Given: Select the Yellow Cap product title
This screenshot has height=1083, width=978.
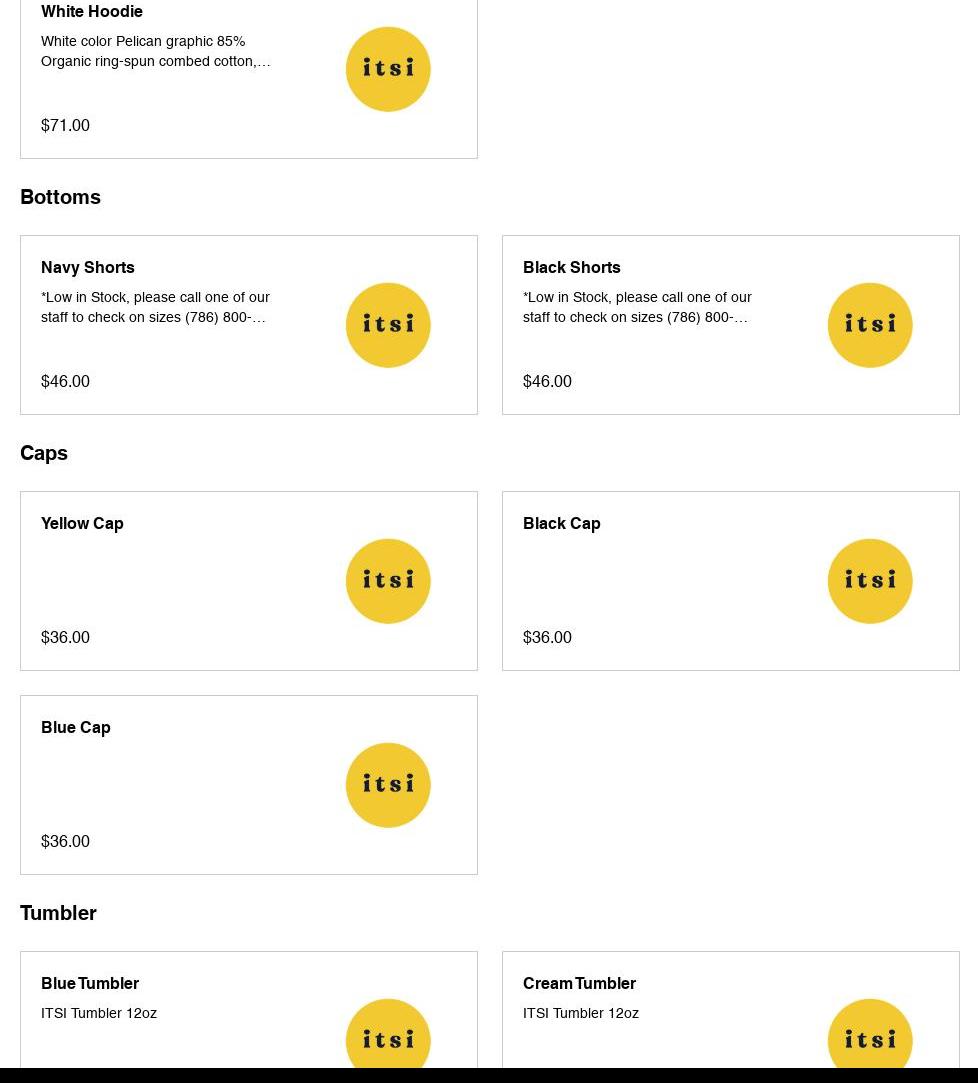Looking at the screenshot, I should [x=82, y=524].
